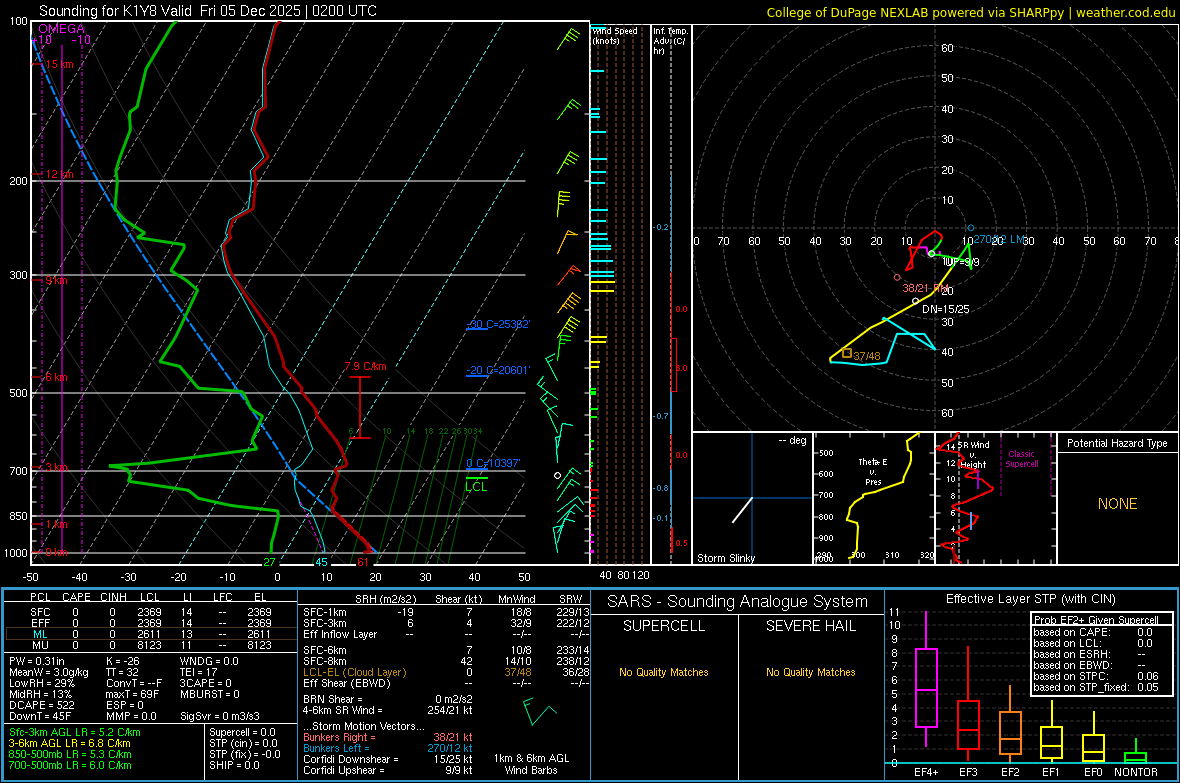
Task: Open the Storm Slinky inset
Action: click(753, 498)
